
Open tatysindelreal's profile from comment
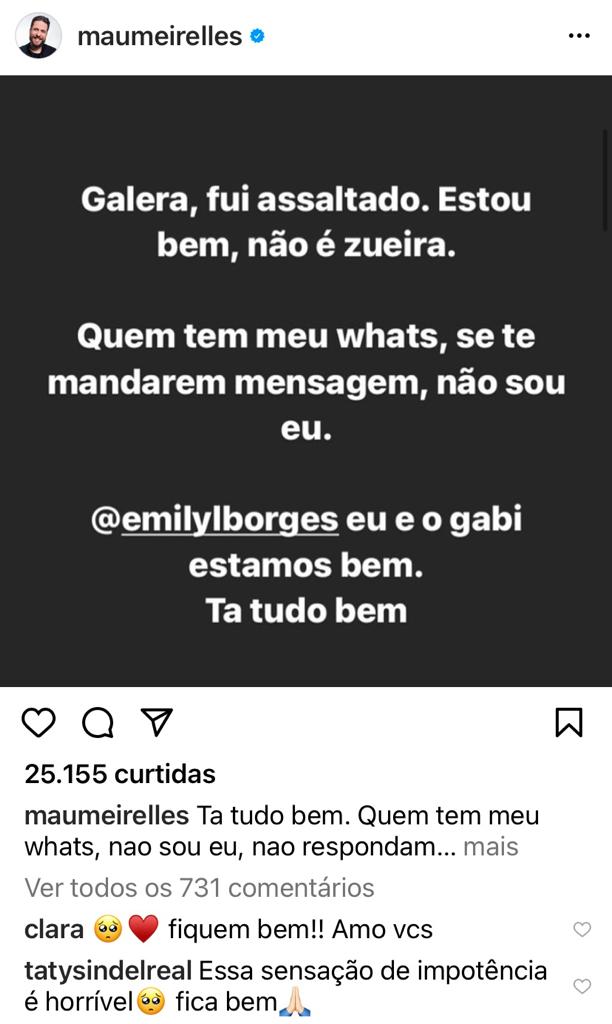coord(108,970)
